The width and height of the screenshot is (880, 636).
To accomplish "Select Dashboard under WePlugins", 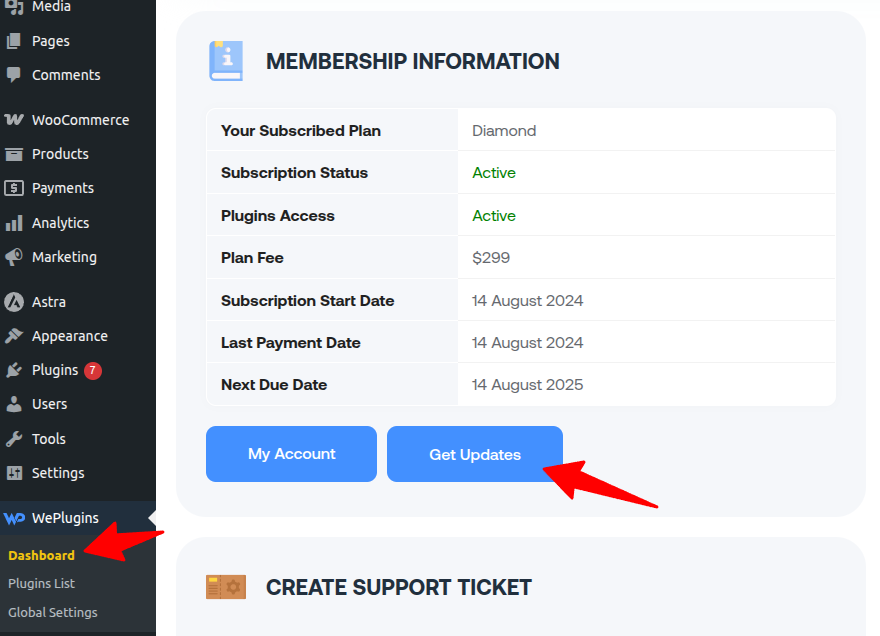I will [42, 555].
